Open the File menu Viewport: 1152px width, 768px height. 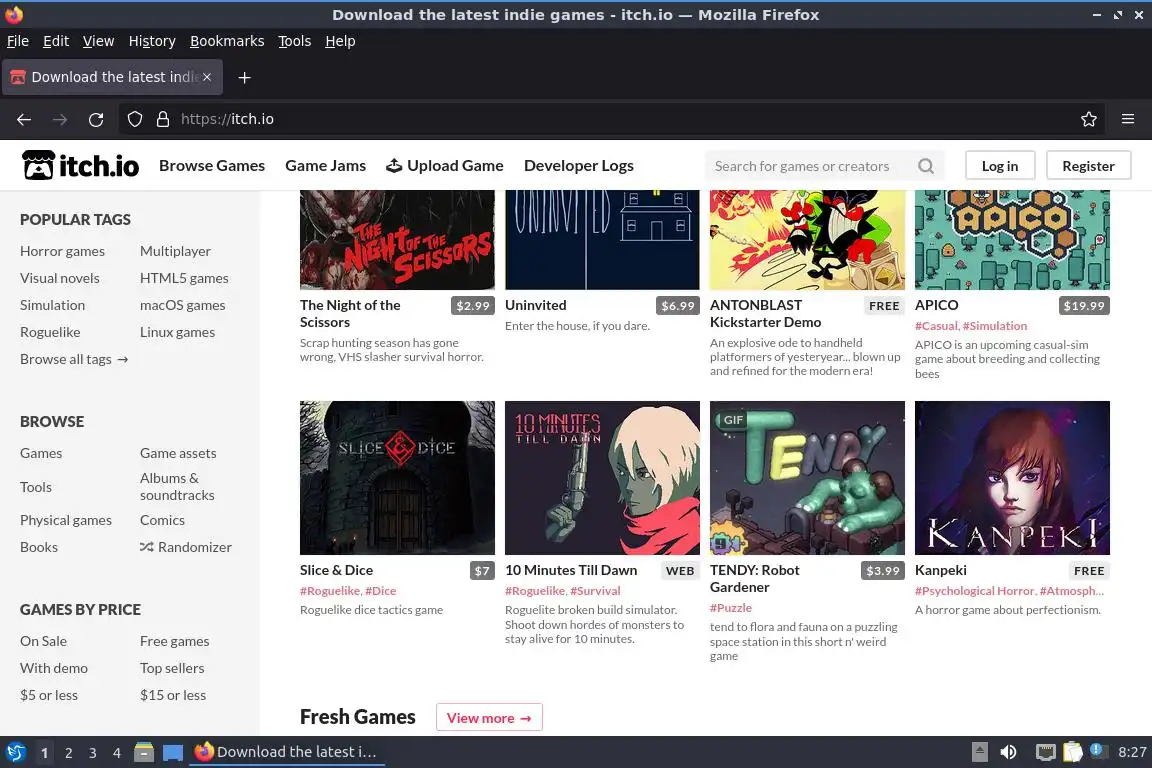pyautogui.click(x=18, y=41)
